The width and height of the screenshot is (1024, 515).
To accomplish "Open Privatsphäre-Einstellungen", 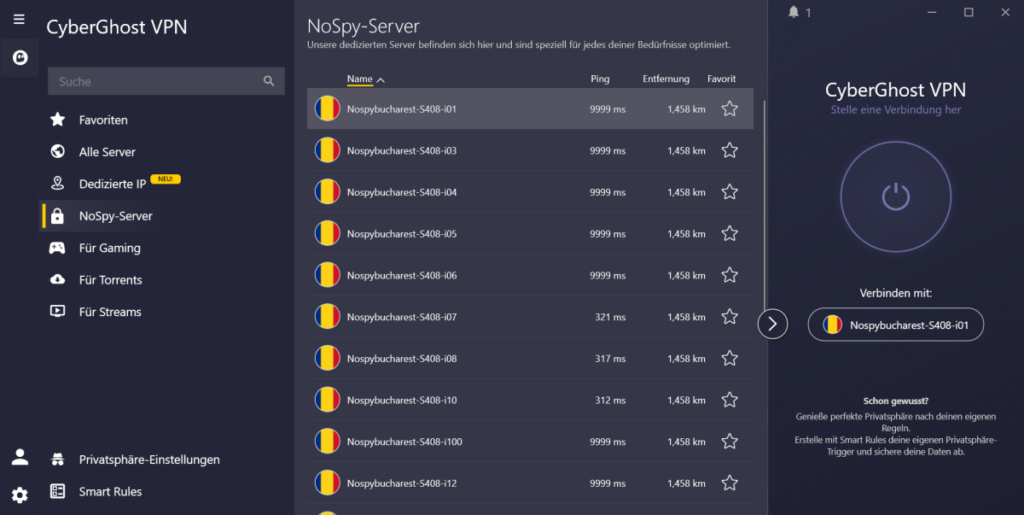I will click(x=149, y=460).
